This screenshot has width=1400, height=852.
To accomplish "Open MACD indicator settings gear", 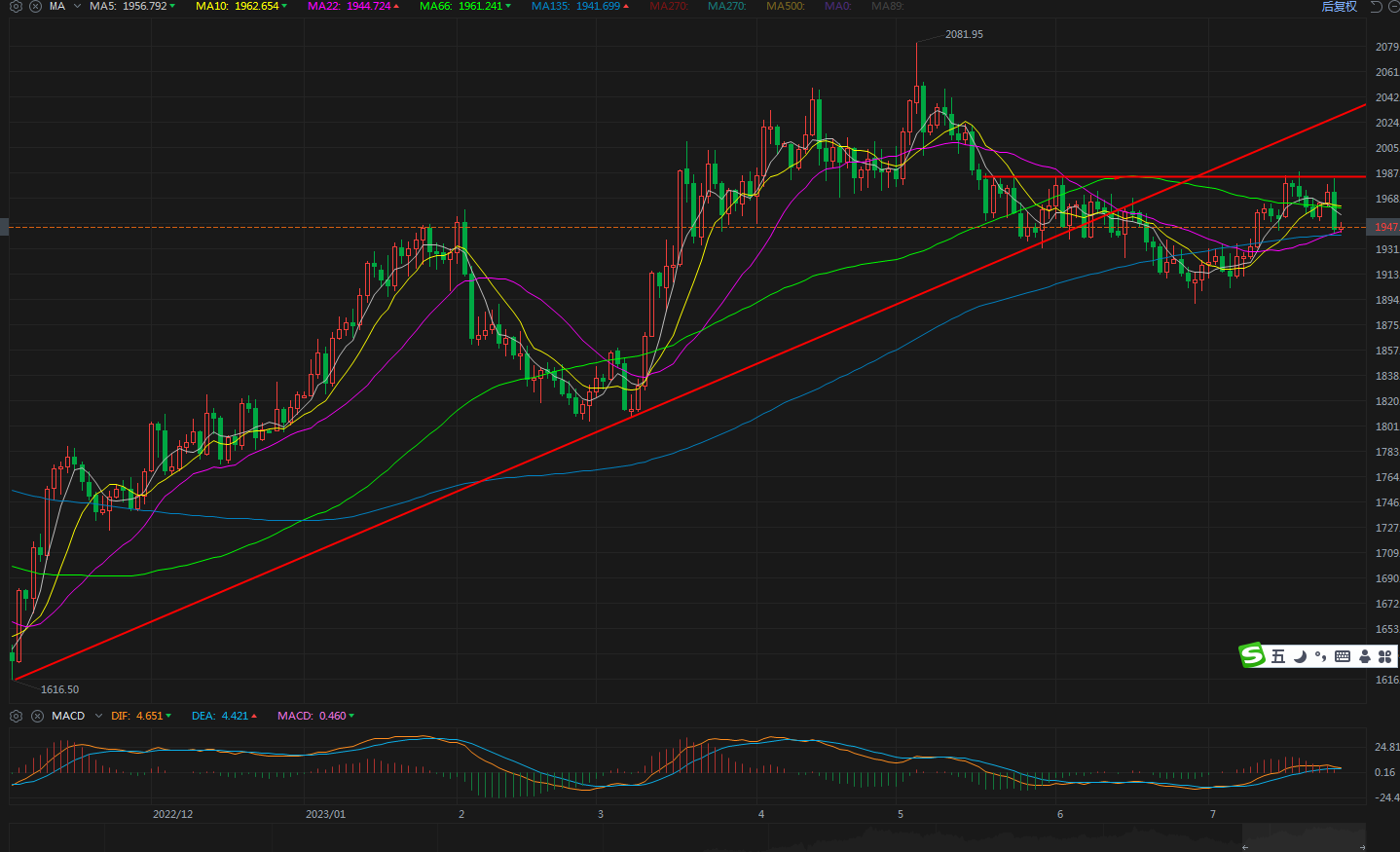I will click(x=16, y=716).
